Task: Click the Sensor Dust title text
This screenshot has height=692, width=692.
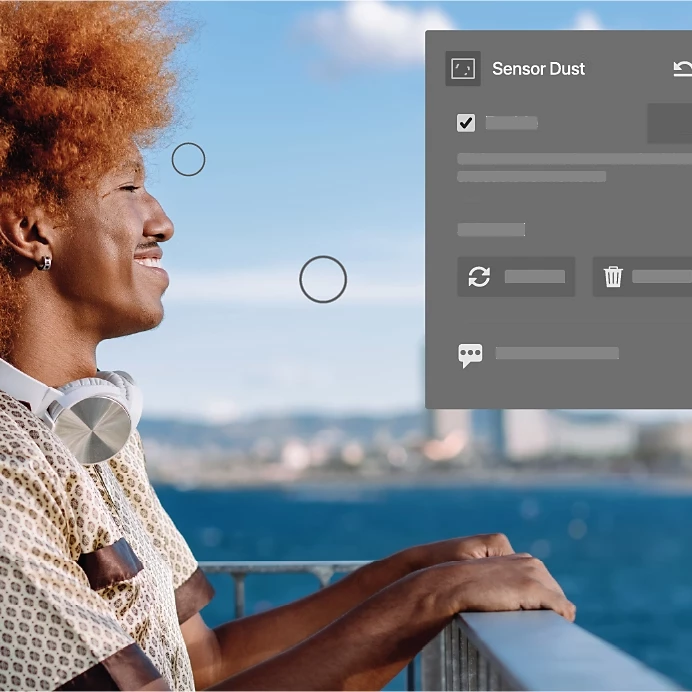Action: [538, 68]
